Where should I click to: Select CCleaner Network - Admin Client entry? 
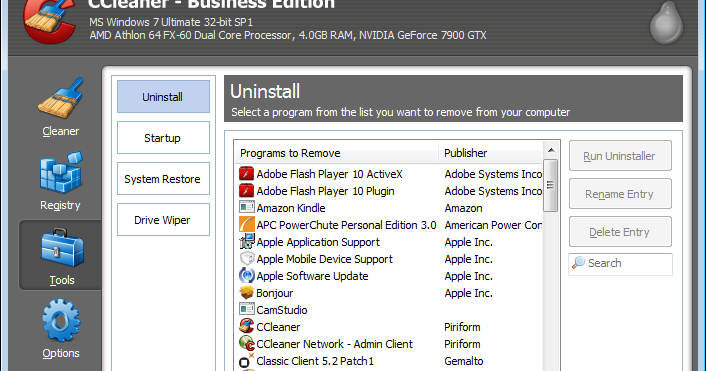(334, 344)
